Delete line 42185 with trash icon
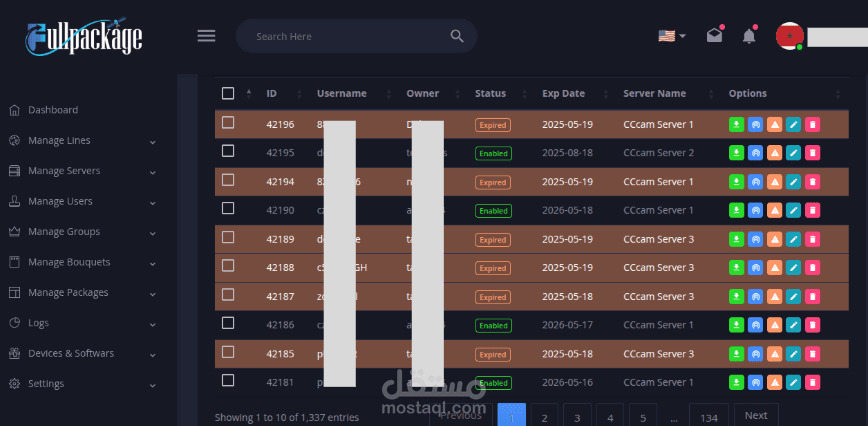The image size is (868, 426). click(x=812, y=354)
